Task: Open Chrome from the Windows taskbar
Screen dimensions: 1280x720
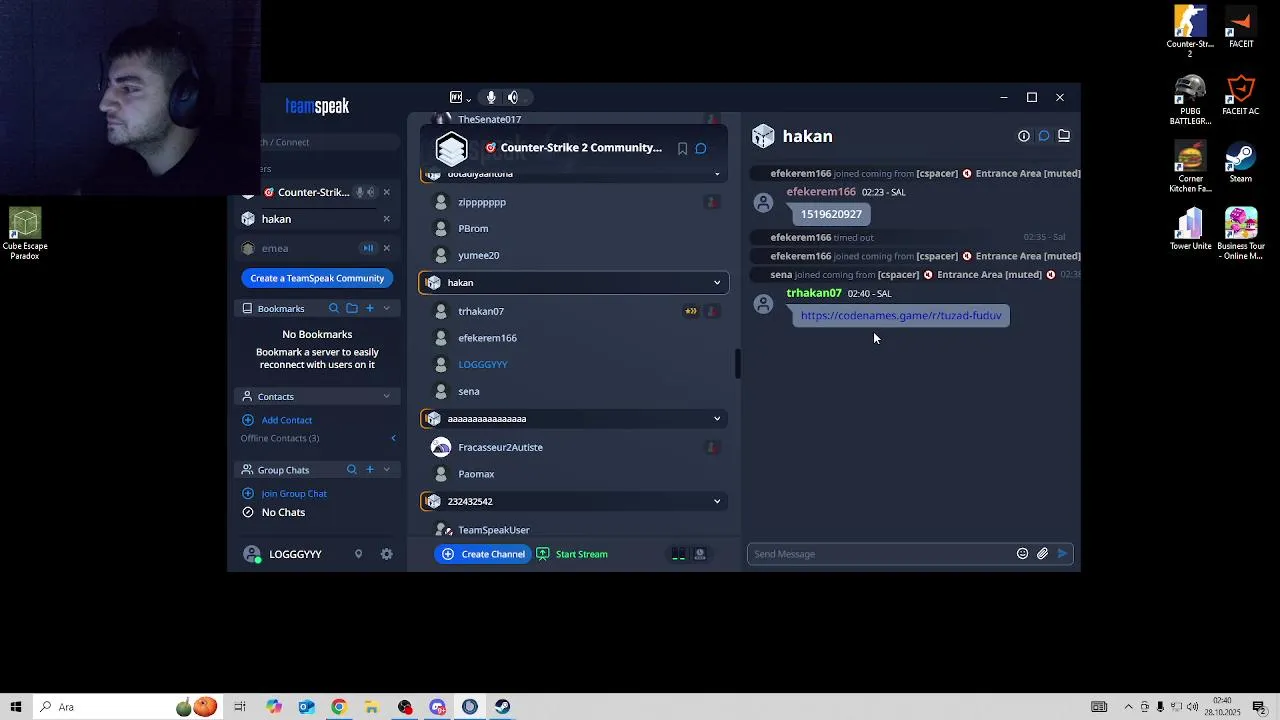Action: click(339, 707)
